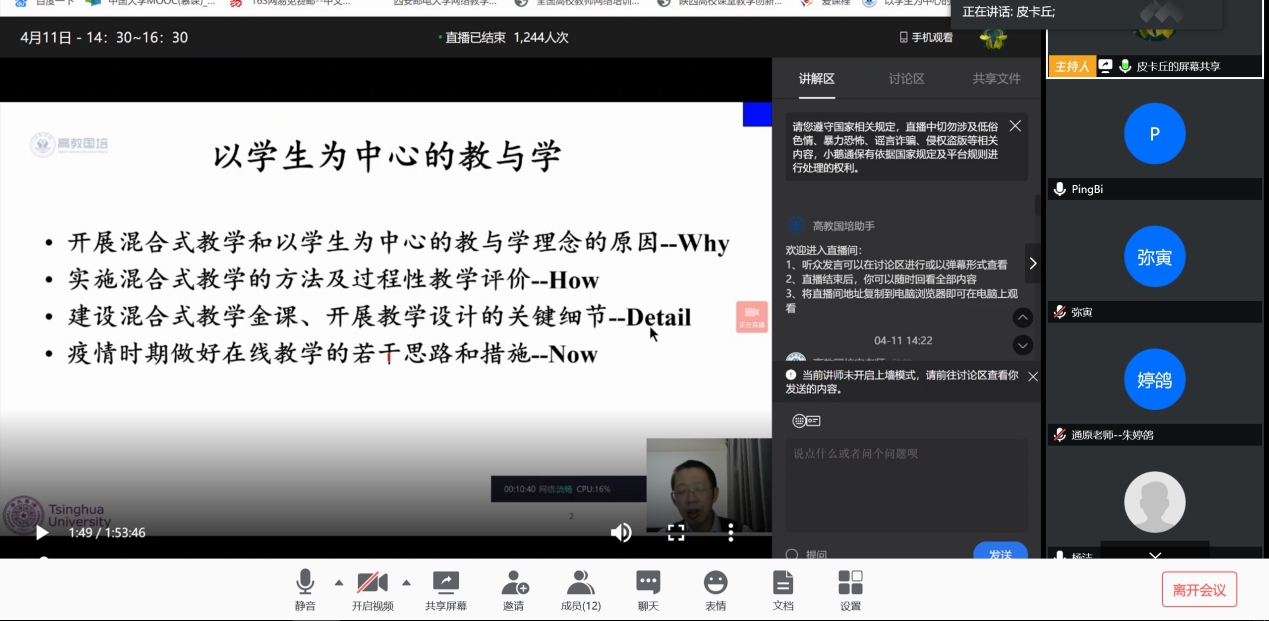This screenshot has height=621, width=1269.
Task: Expand video options arrow beside 开启视频
Action: point(406,582)
